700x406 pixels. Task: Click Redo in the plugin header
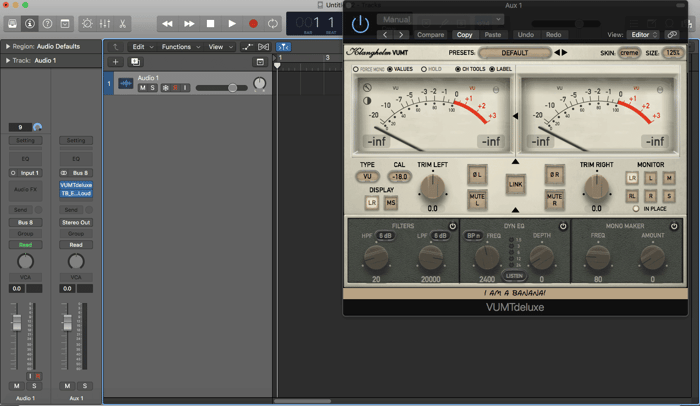pos(554,34)
